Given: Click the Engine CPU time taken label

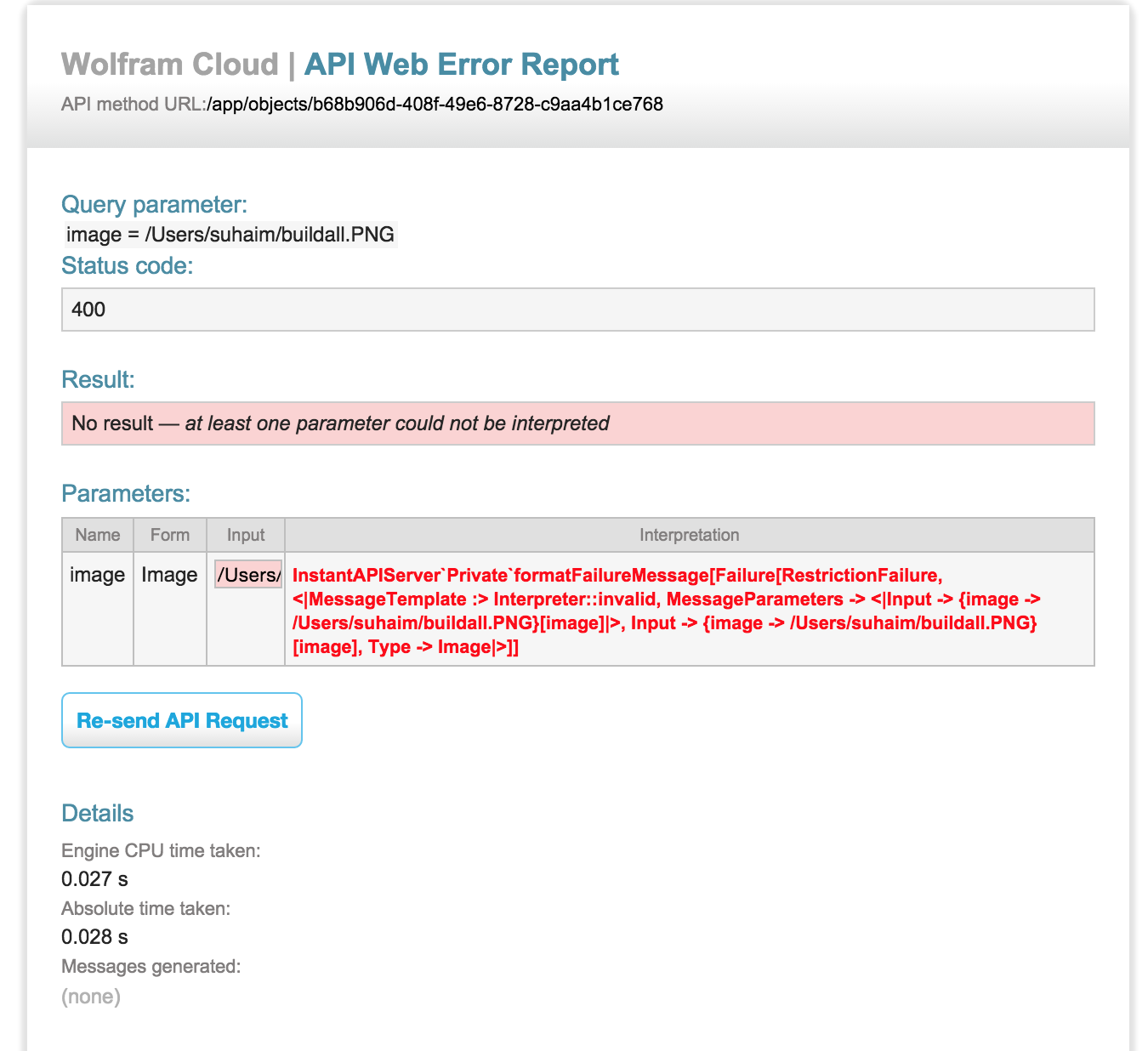Looking at the screenshot, I should 161,851.
